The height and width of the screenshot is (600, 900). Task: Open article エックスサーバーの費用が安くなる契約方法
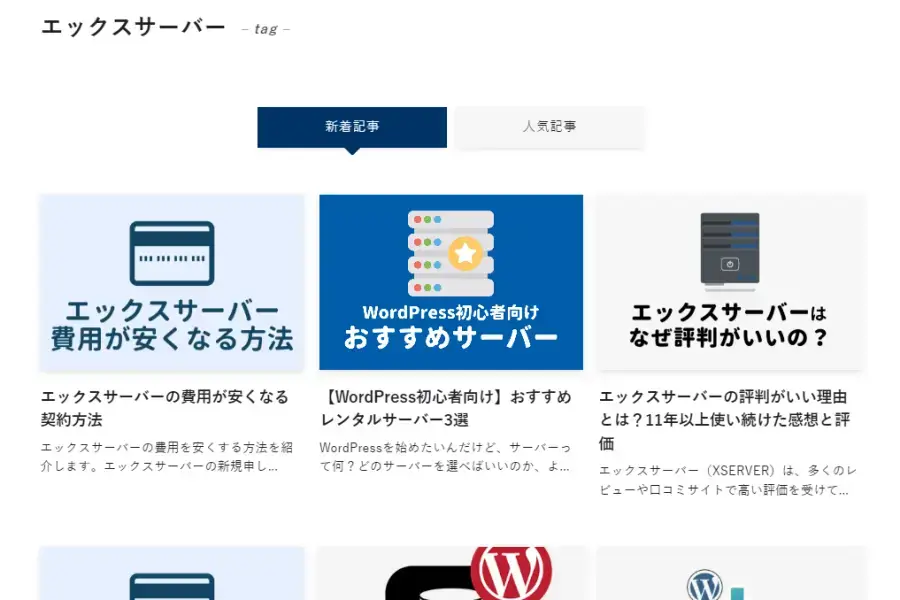165,408
